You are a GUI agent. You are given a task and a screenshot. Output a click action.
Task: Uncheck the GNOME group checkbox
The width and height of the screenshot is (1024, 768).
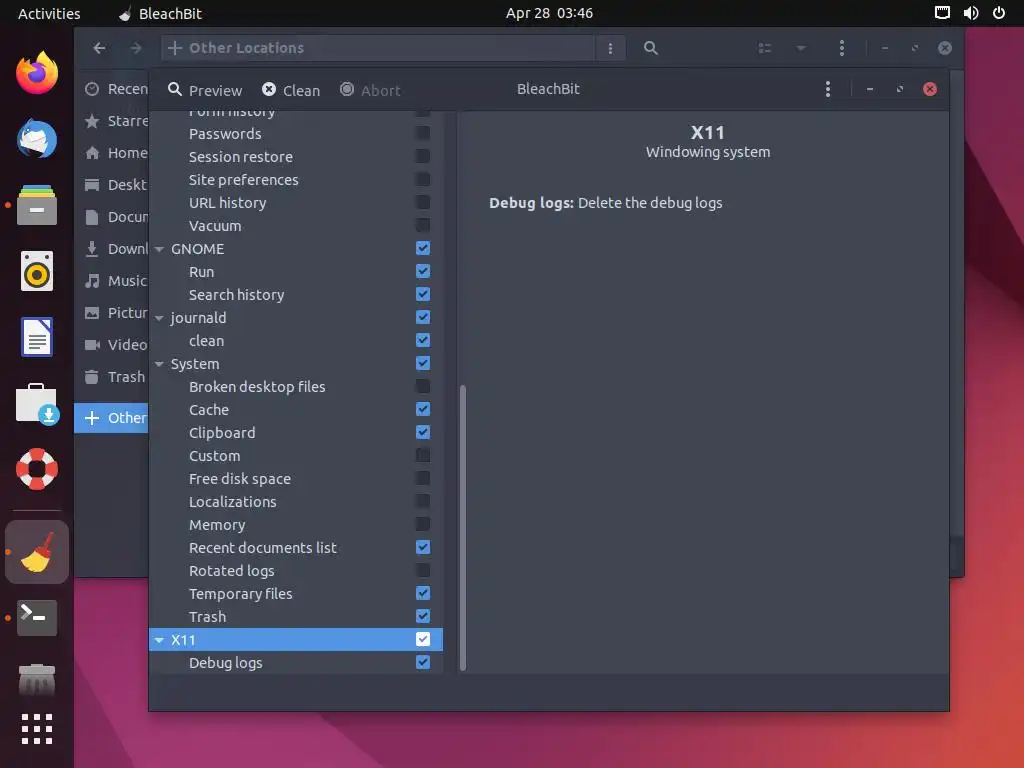click(423, 248)
